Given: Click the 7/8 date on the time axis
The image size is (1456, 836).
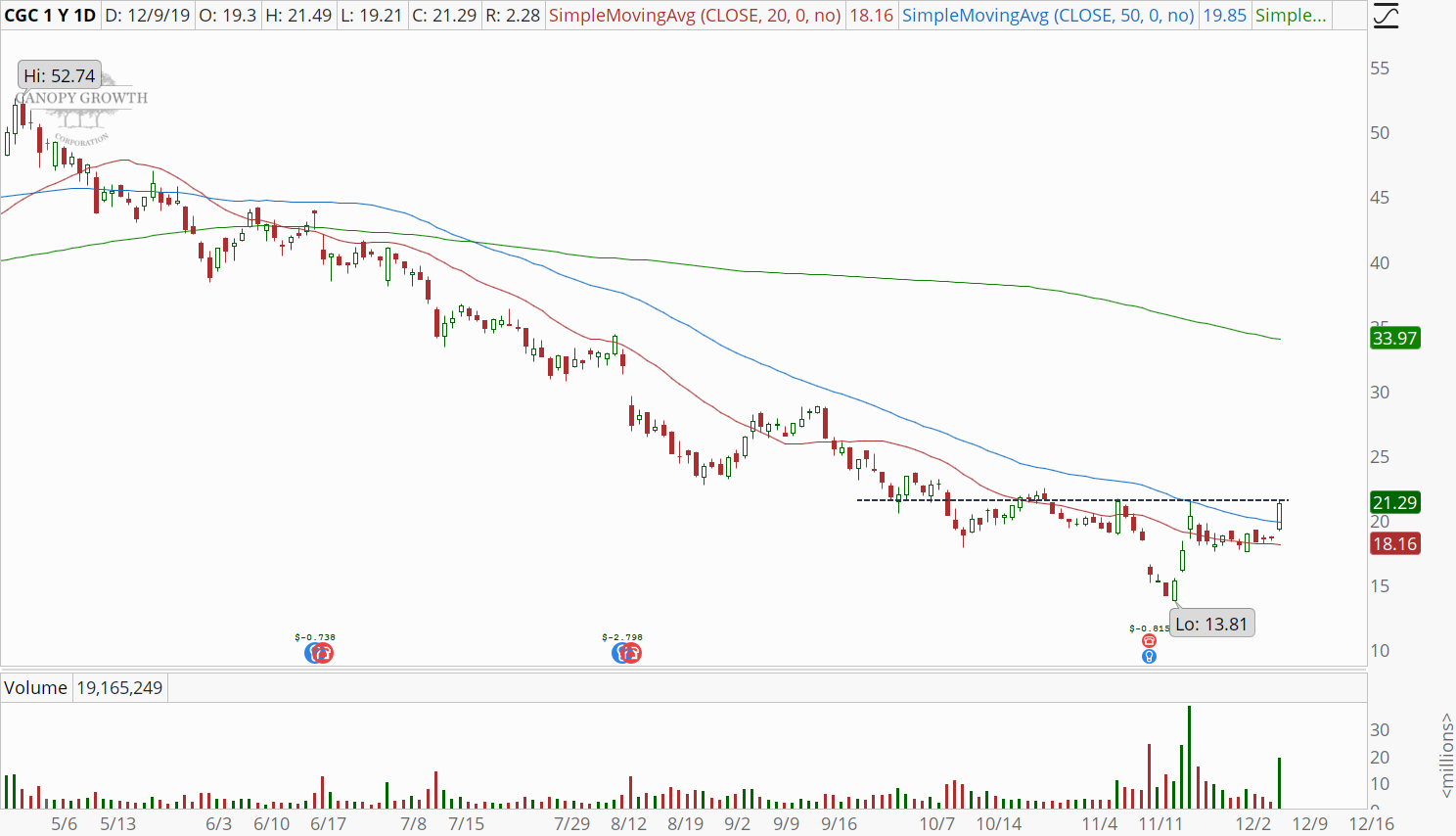Looking at the screenshot, I should [414, 824].
